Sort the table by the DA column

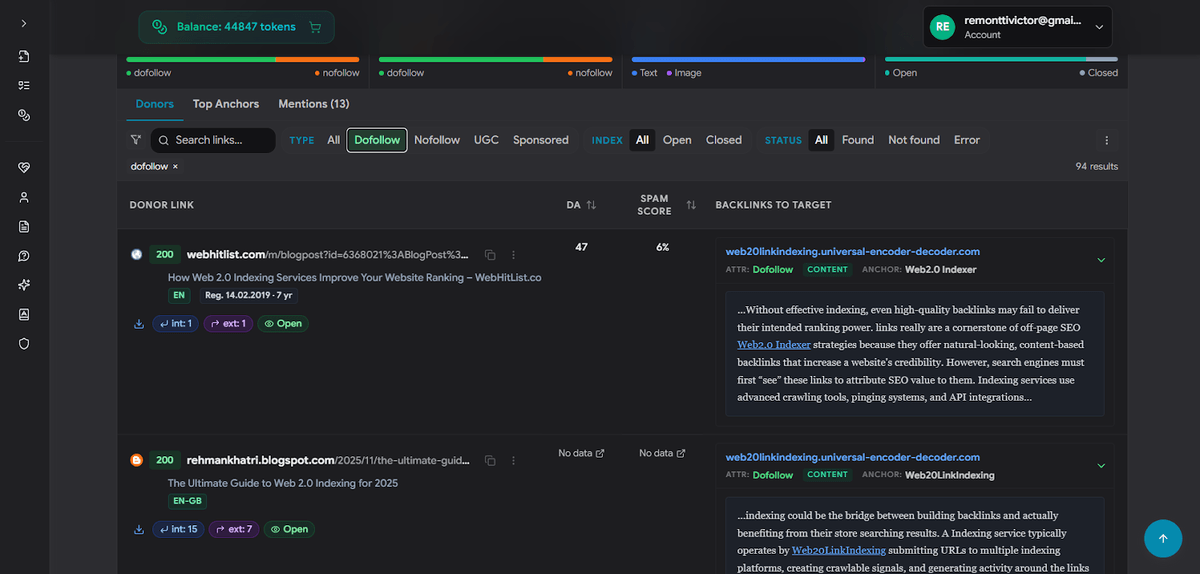591,205
